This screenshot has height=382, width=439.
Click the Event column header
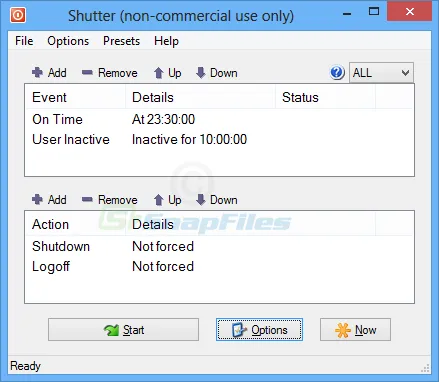pos(75,97)
